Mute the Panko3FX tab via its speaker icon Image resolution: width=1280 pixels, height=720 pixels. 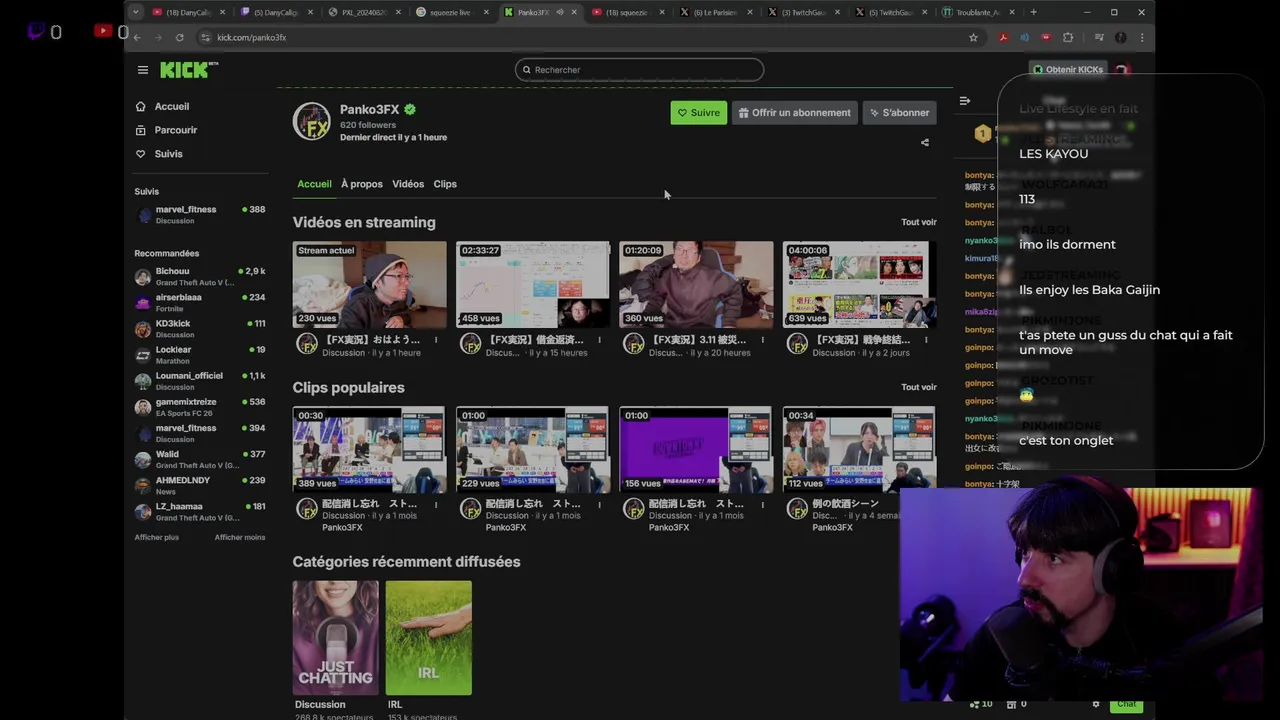pos(560,12)
